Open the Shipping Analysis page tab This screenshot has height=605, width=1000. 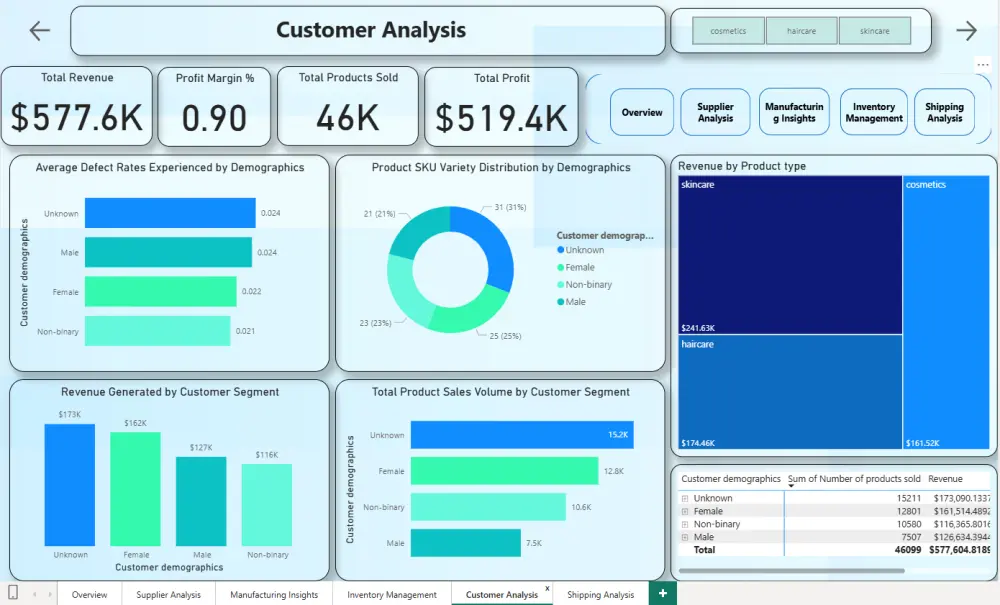pyautogui.click(x=601, y=594)
